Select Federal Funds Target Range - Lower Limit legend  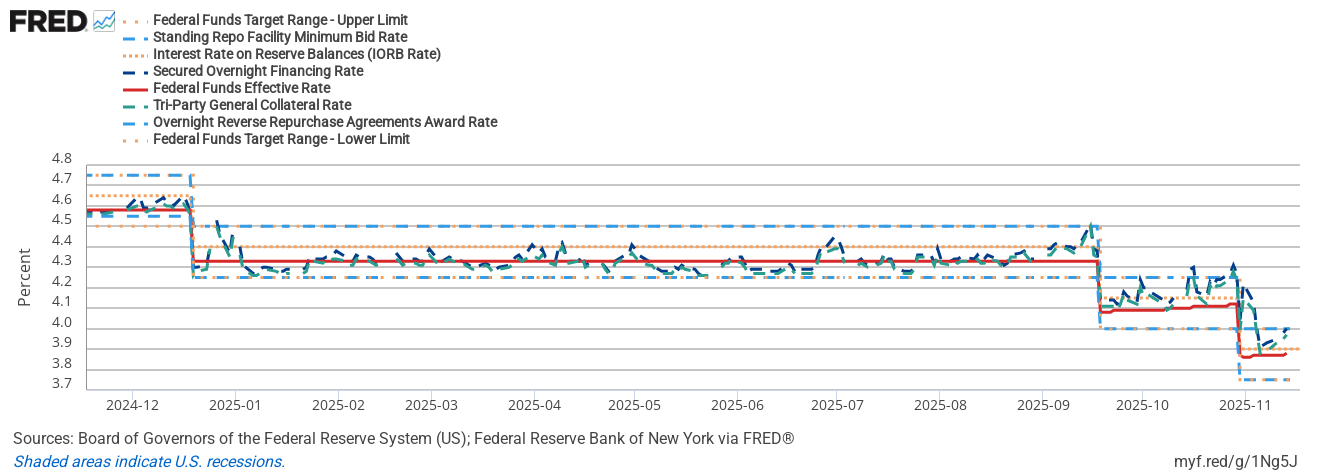(281, 139)
